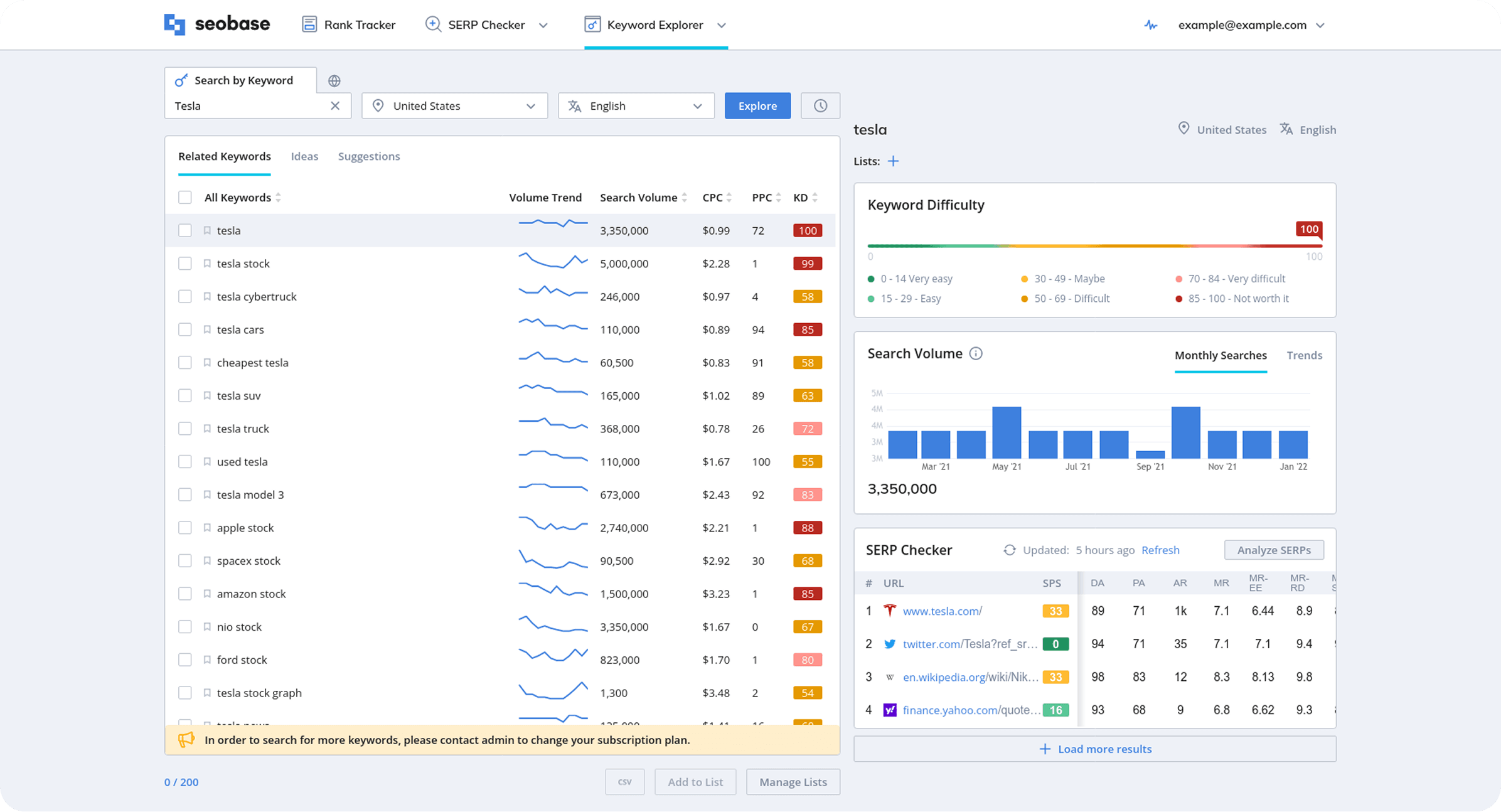Viewport: 1501px width, 812px height.
Task: Sort keywords by CPC column
Action: click(x=717, y=198)
